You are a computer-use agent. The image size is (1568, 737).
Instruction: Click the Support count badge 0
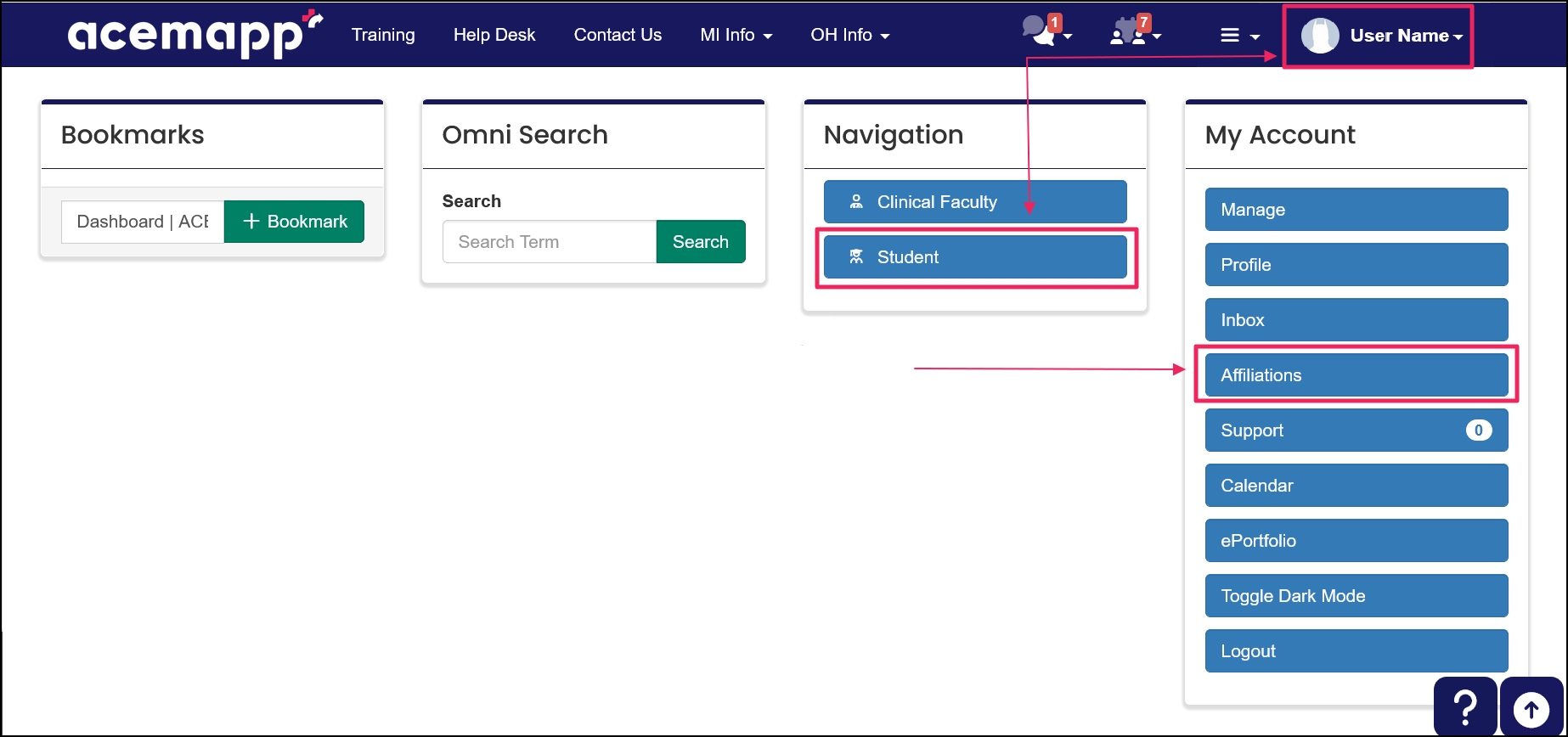click(1479, 430)
